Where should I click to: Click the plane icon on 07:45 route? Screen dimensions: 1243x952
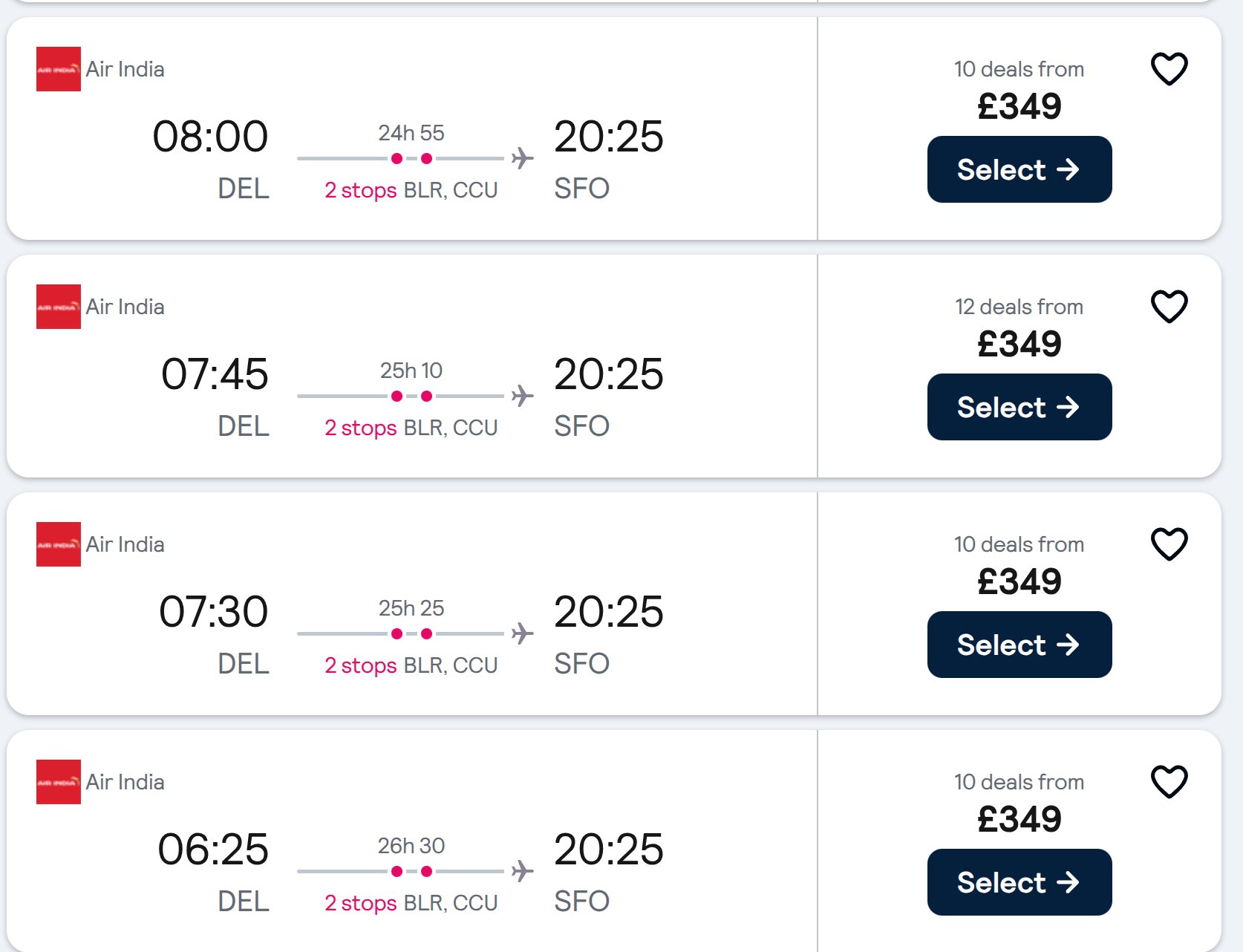click(x=523, y=396)
